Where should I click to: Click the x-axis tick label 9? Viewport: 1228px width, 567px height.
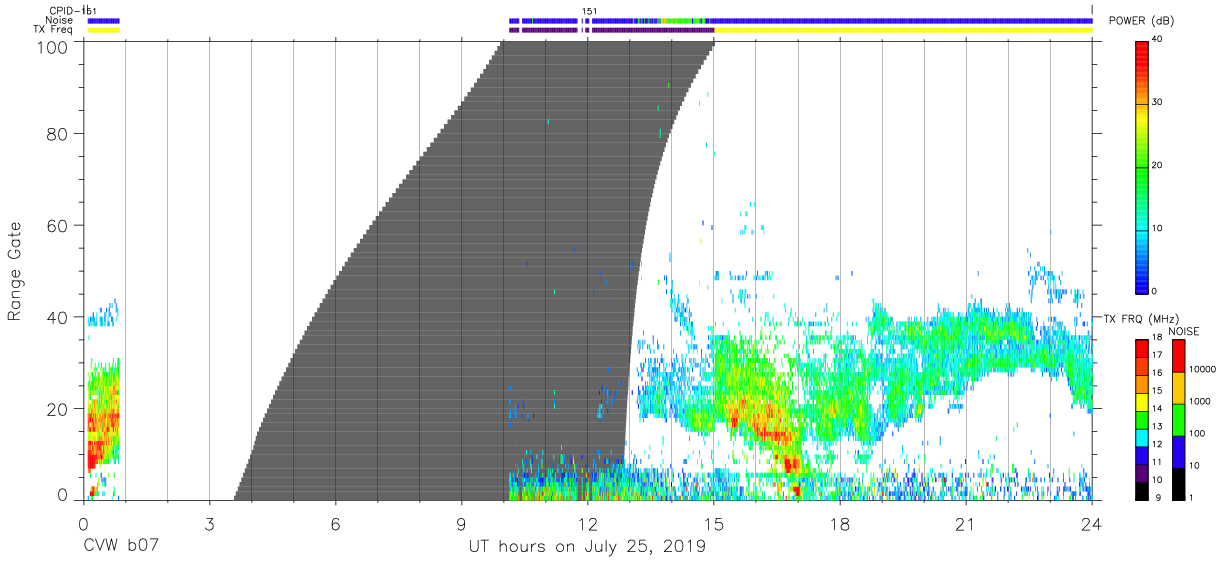pyautogui.click(x=461, y=523)
